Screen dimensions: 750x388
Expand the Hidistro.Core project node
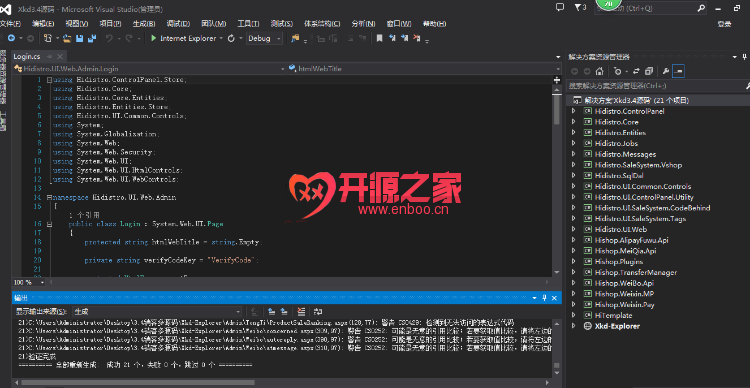574,122
